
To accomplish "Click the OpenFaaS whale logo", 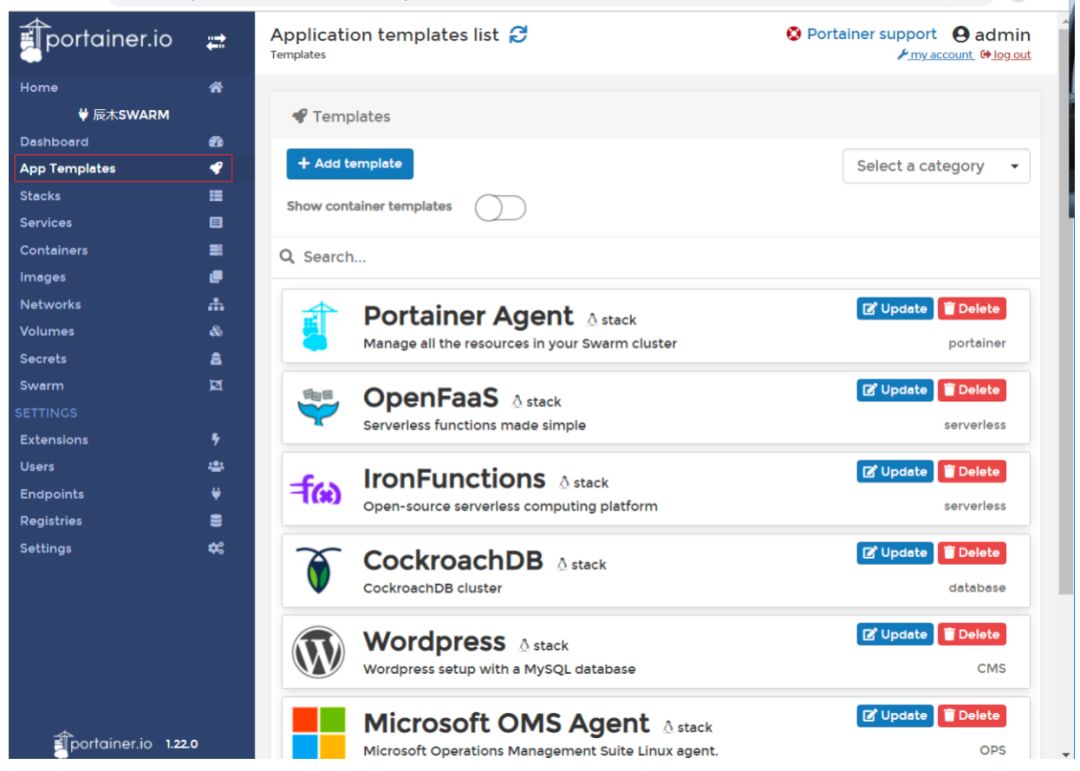I will [318, 407].
